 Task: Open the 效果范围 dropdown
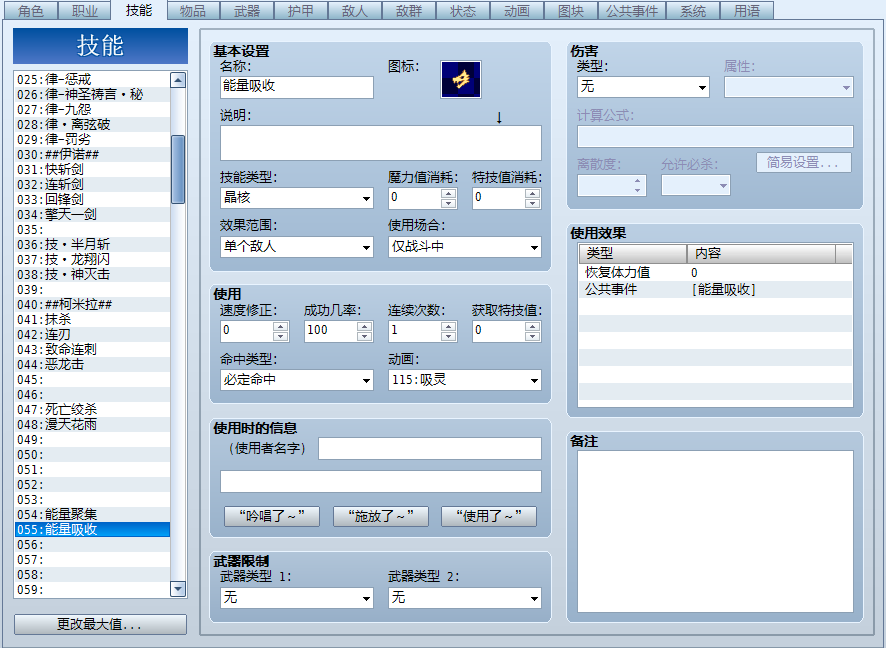[297, 247]
